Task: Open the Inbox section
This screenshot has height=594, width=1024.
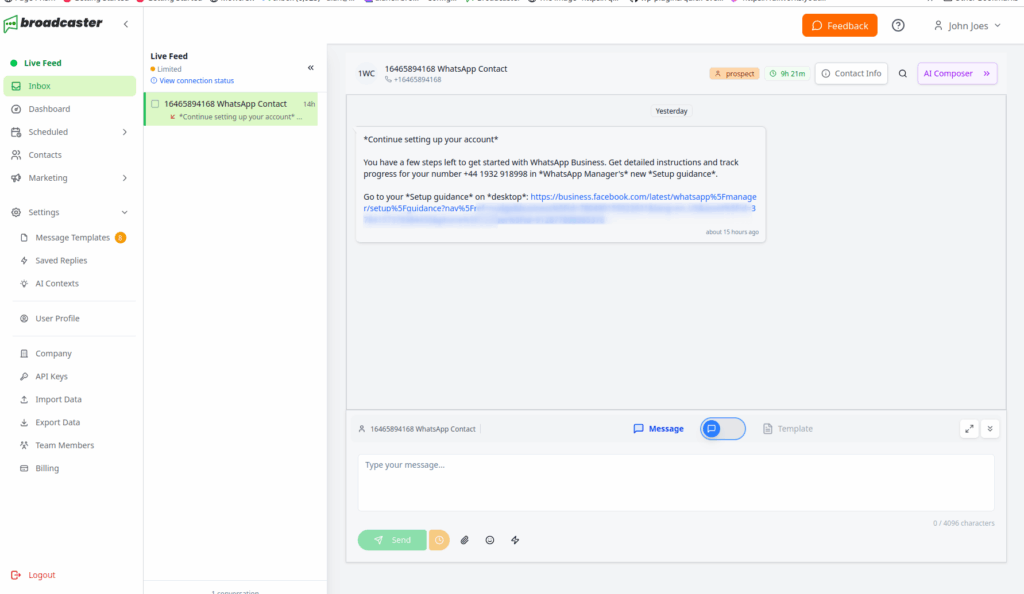Action: 70,86
